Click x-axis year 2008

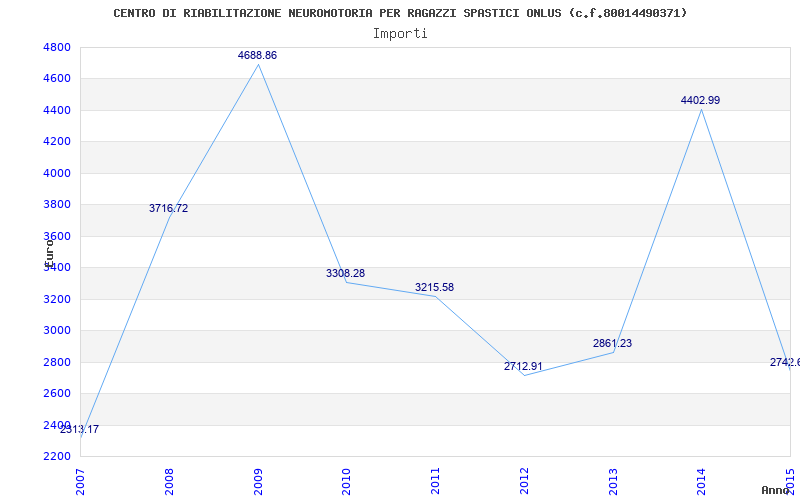(169, 481)
